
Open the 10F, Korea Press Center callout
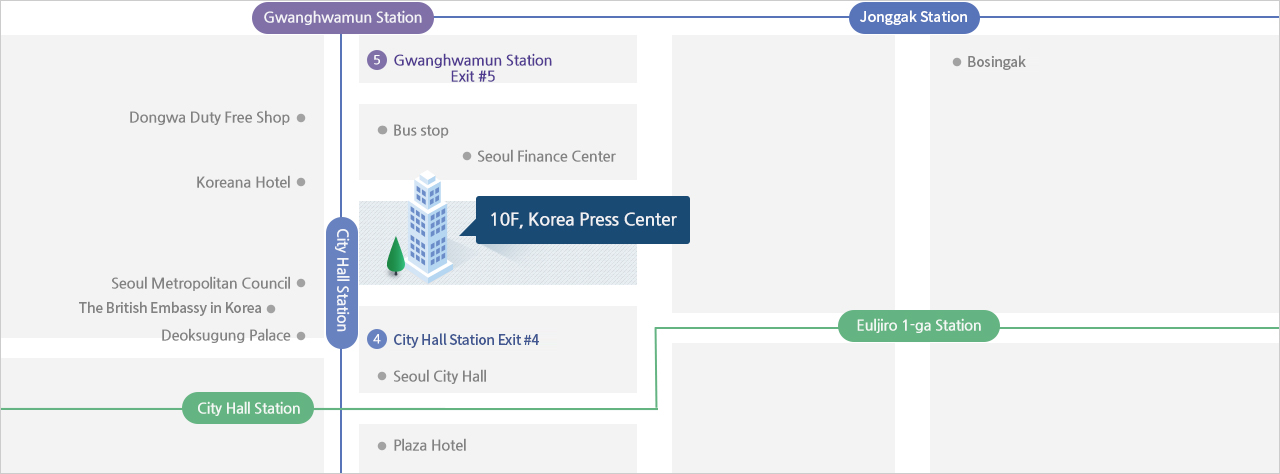click(583, 220)
